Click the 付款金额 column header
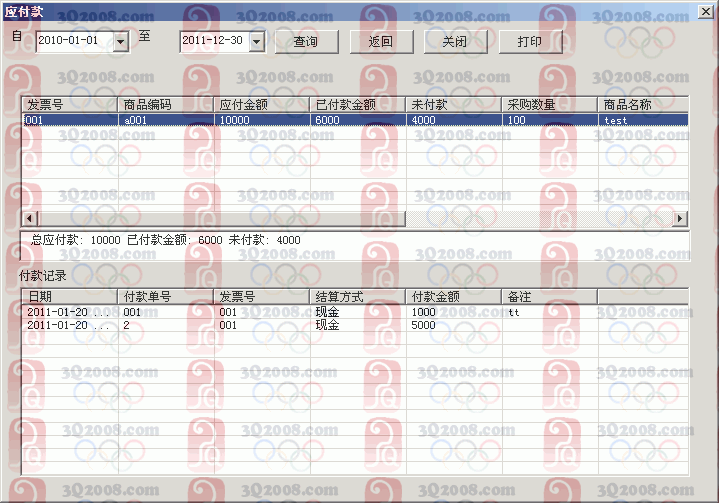Image resolution: width=719 pixels, height=503 pixels. tap(454, 297)
